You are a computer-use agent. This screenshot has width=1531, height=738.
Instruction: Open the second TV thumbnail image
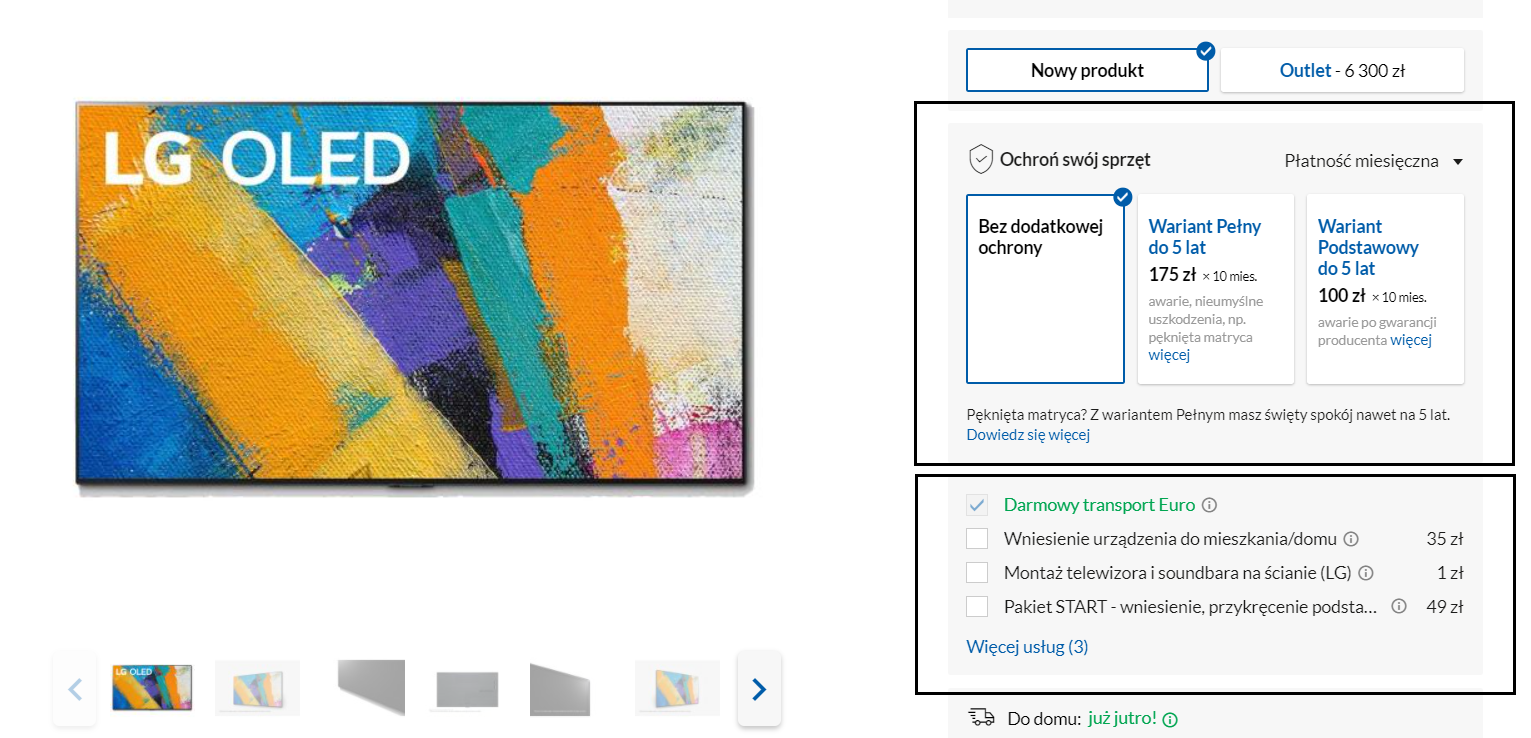click(x=257, y=688)
